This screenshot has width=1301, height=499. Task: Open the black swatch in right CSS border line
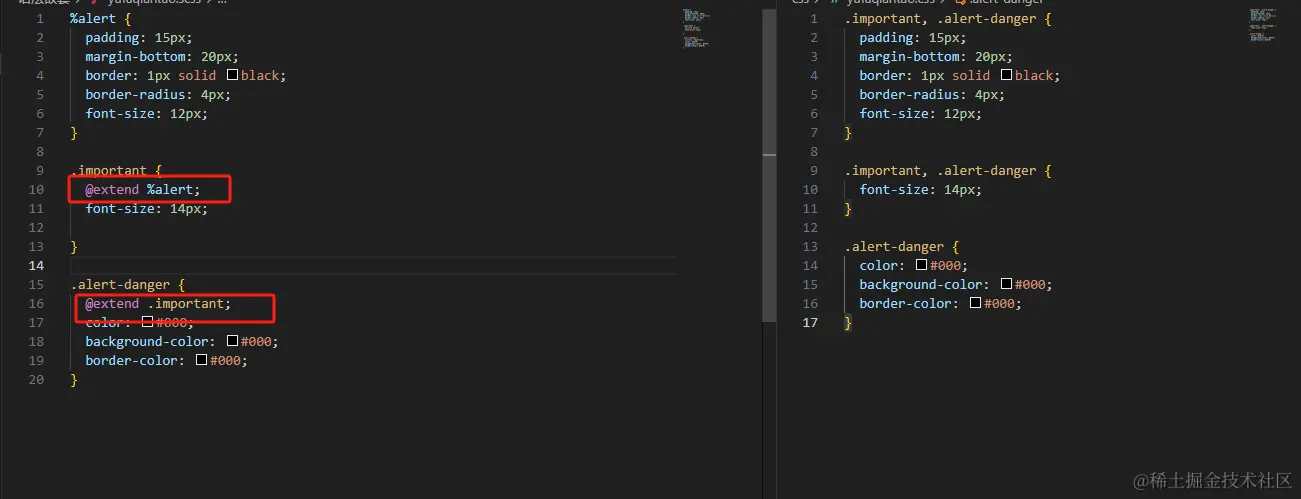(x=1006, y=75)
